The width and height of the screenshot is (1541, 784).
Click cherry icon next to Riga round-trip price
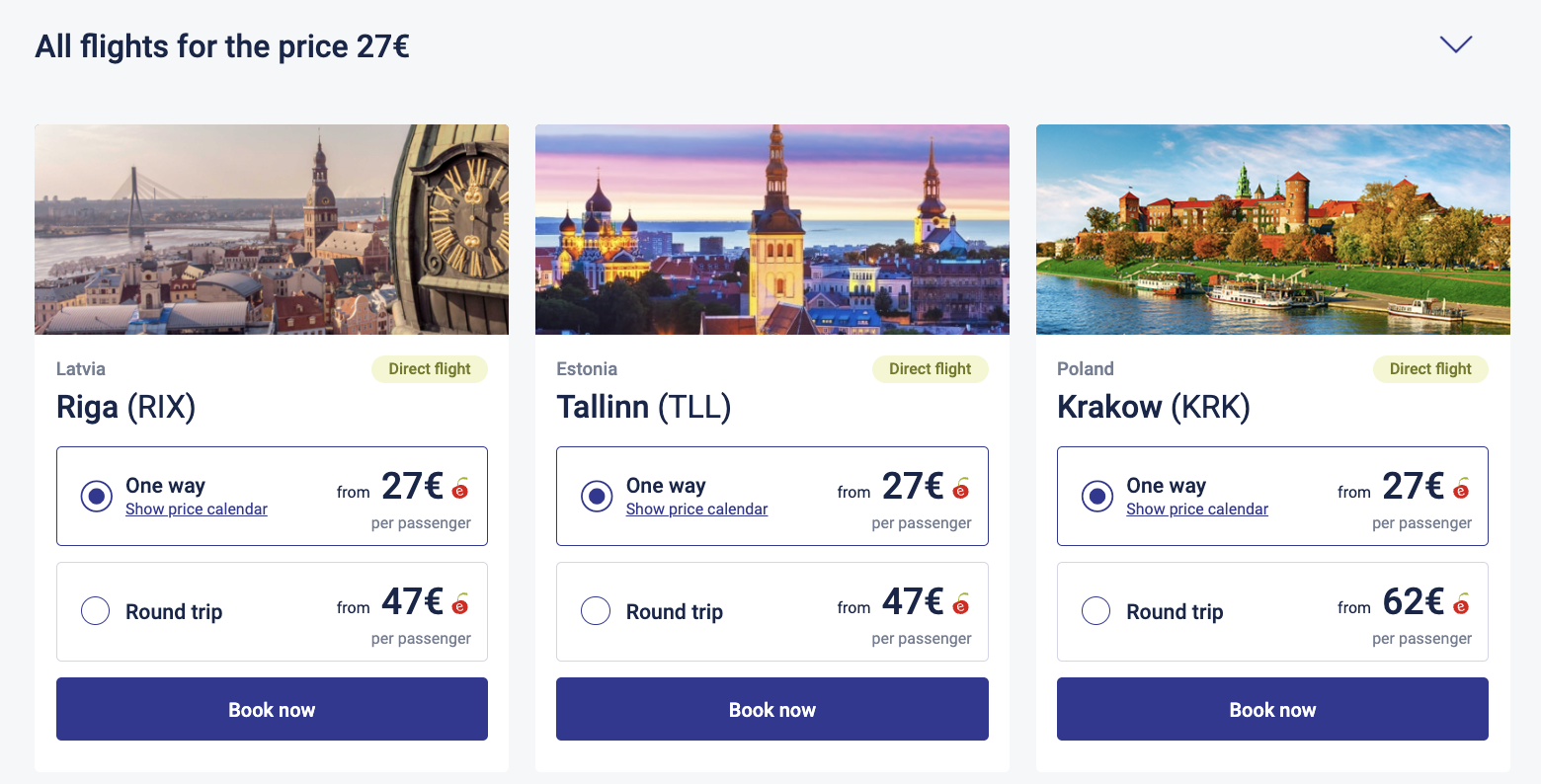[x=460, y=603]
